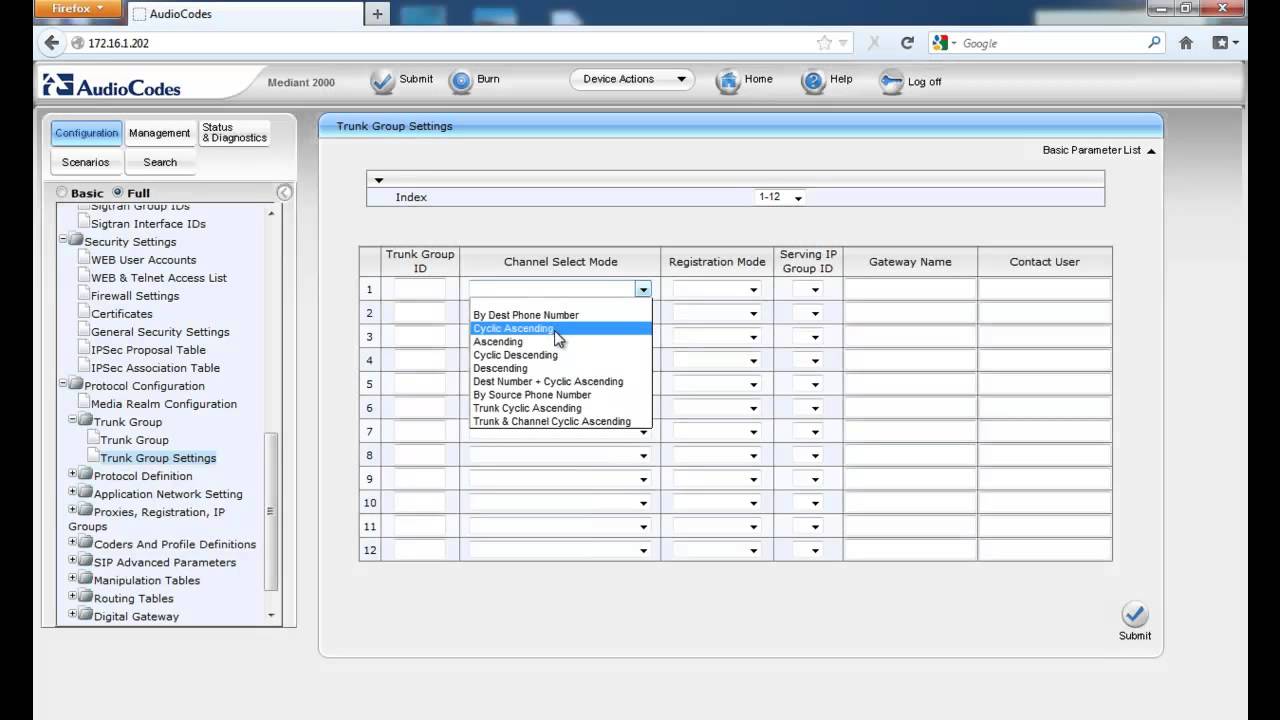The height and width of the screenshot is (720, 1280).
Task: Switch to the Status & Diagnostics tab
Action: [x=234, y=133]
